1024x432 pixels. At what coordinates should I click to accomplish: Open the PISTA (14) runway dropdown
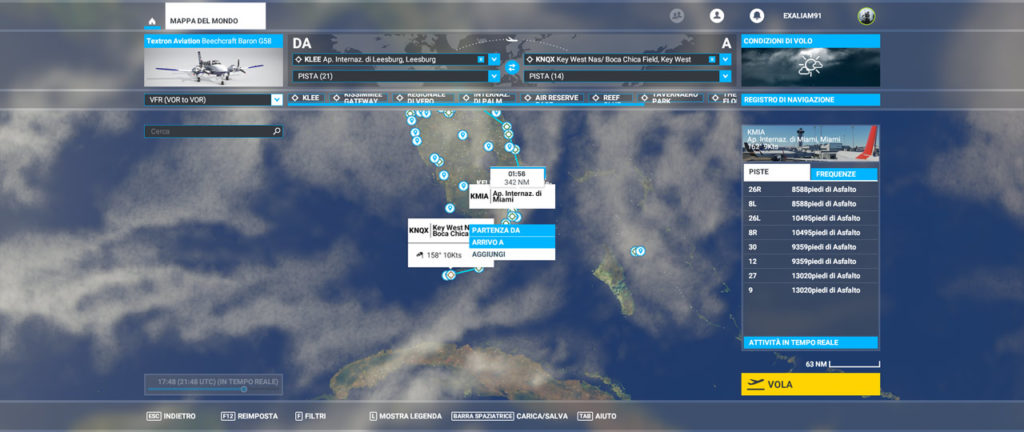(x=628, y=76)
